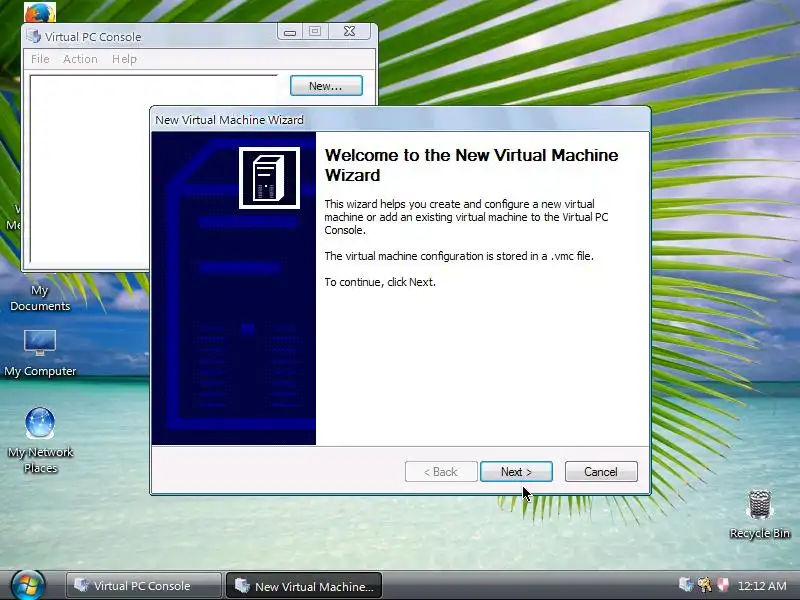Click the New... button in Virtual PC Console
Screen dimensions: 800x600
[x=326, y=86]
